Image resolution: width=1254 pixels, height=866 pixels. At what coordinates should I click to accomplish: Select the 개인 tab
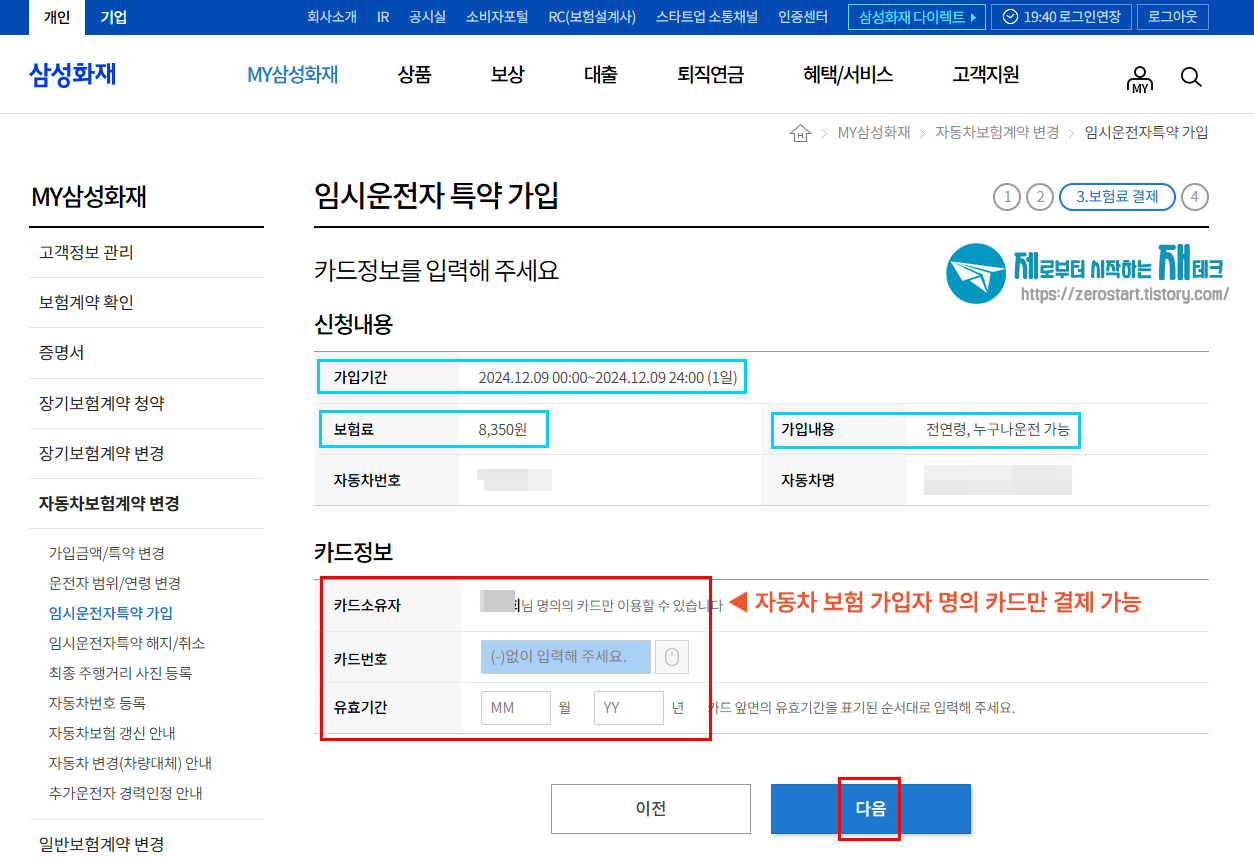click(57, 17)
